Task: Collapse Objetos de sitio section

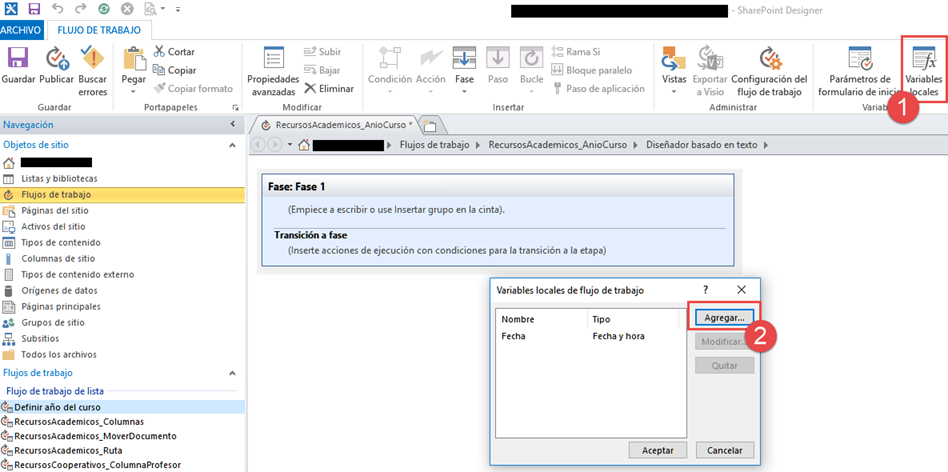Action: coord(233,145)
